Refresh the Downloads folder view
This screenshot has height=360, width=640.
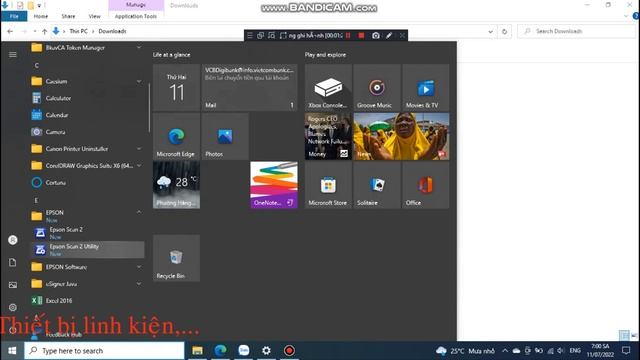(x=504, y=31)
